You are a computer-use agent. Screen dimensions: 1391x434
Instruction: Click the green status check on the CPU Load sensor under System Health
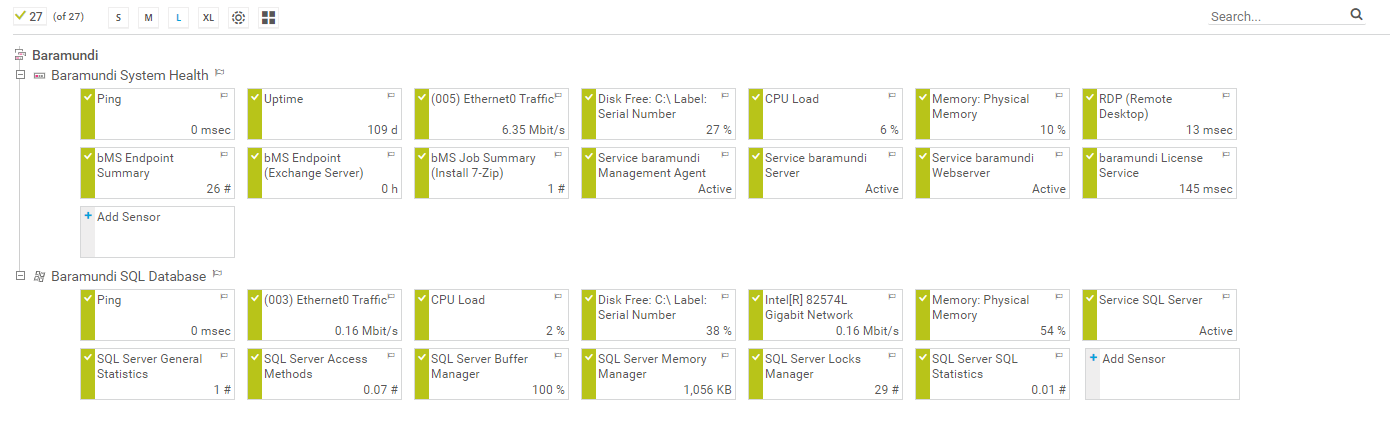755,97
